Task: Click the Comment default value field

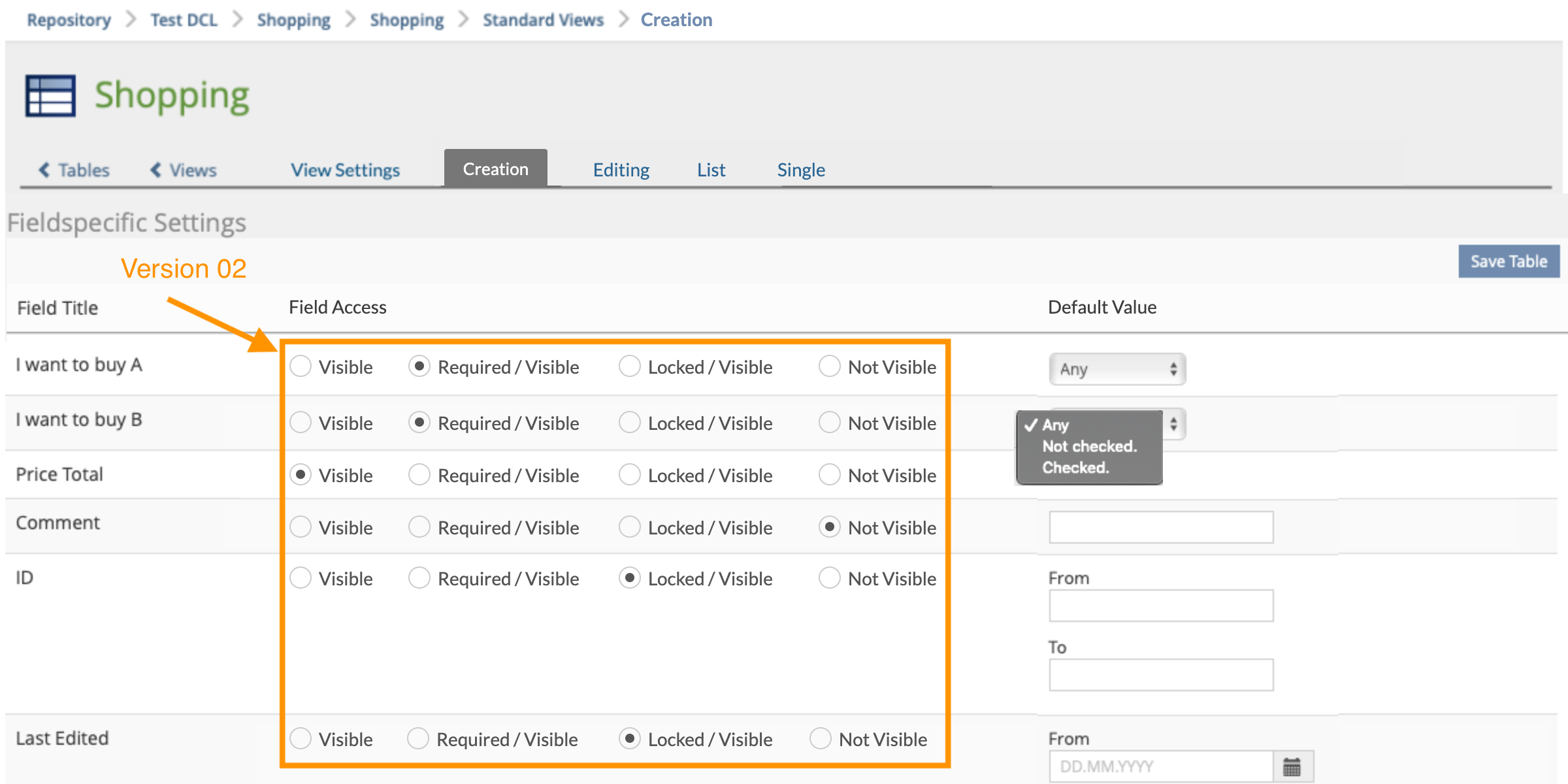Action: [x=1161, y=527]
